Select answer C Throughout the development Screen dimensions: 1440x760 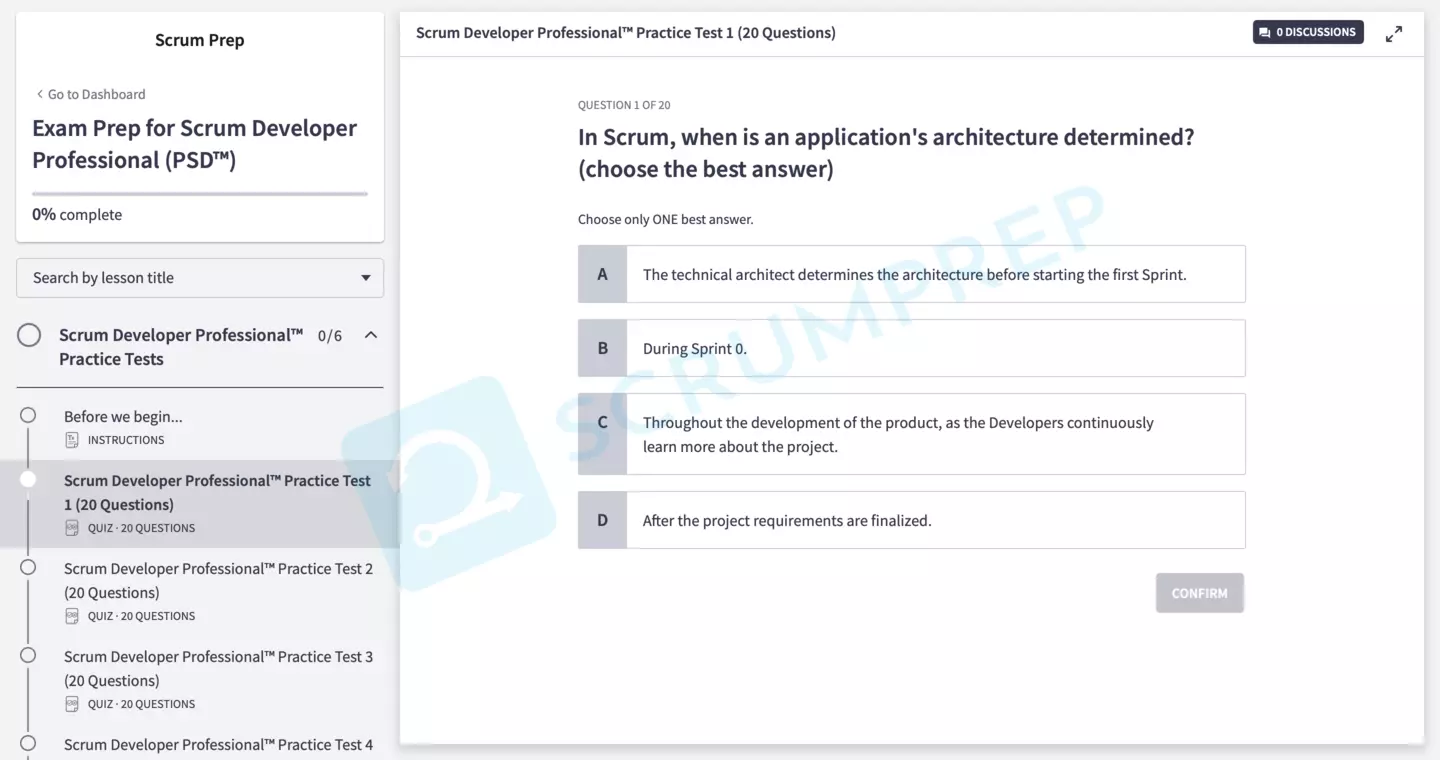[x=912, y=434]
